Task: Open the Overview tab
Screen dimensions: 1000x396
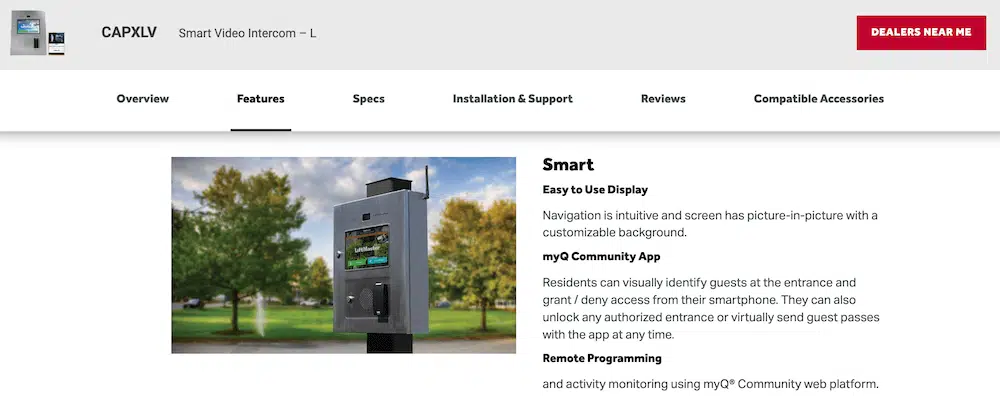Action: 143,99
